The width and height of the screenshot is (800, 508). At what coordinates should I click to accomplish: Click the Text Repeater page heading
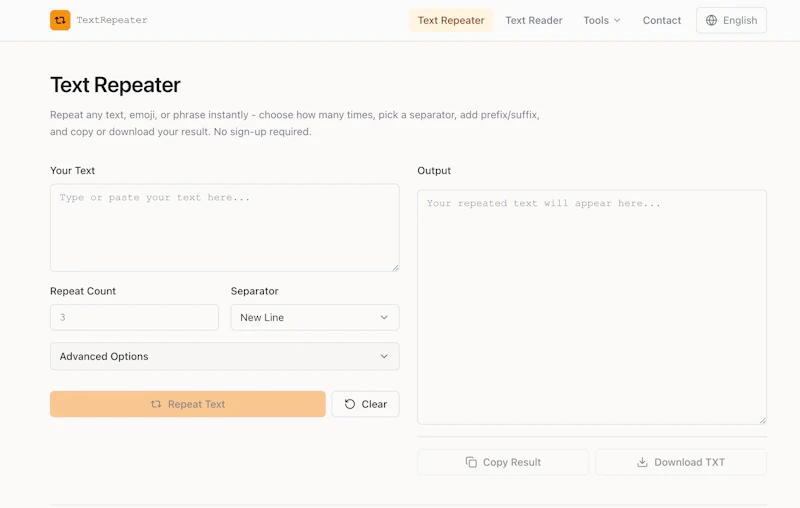point(115,85)
